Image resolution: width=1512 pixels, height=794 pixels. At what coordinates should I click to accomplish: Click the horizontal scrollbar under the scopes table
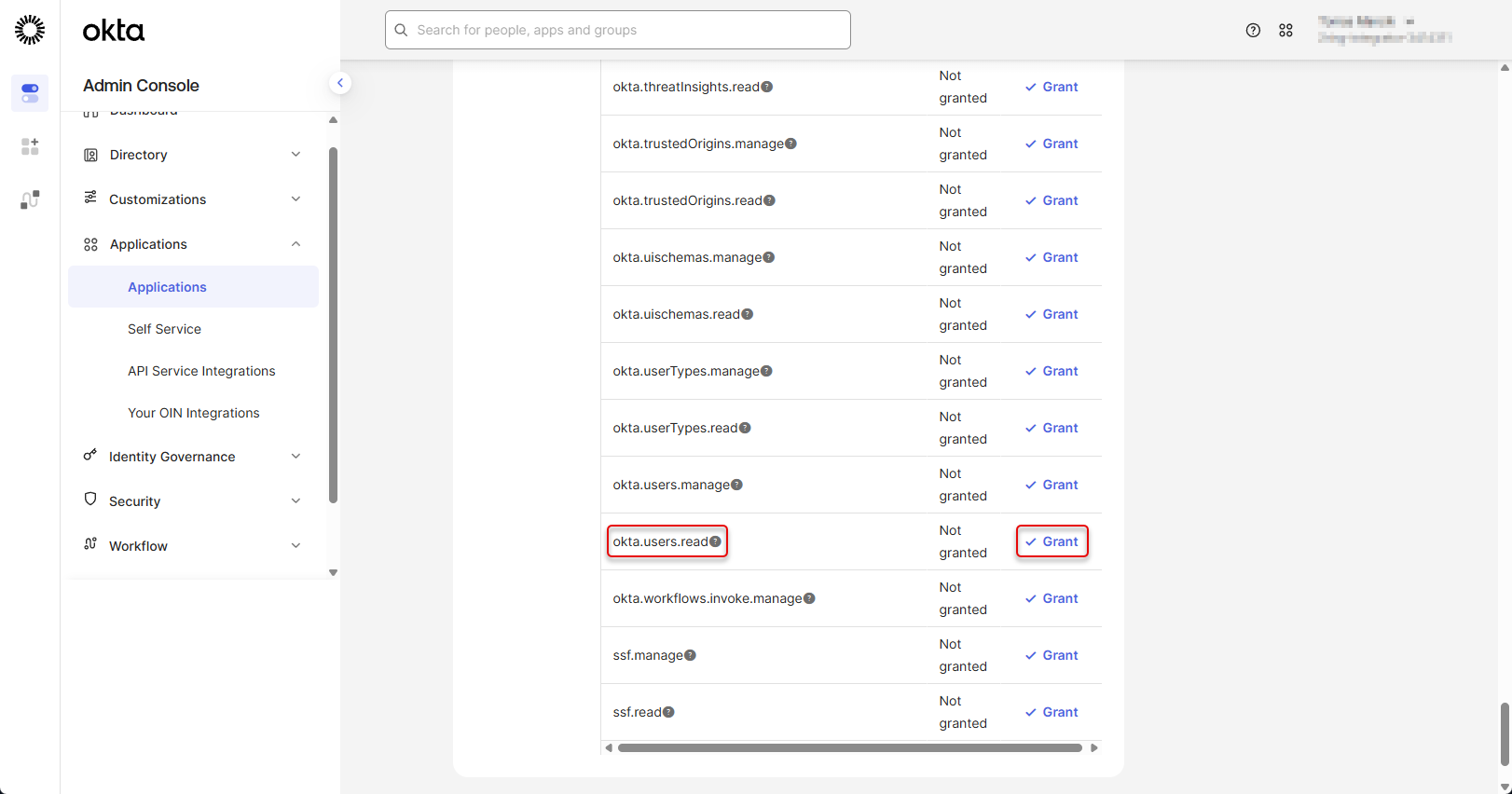click(x=849, y=747)
